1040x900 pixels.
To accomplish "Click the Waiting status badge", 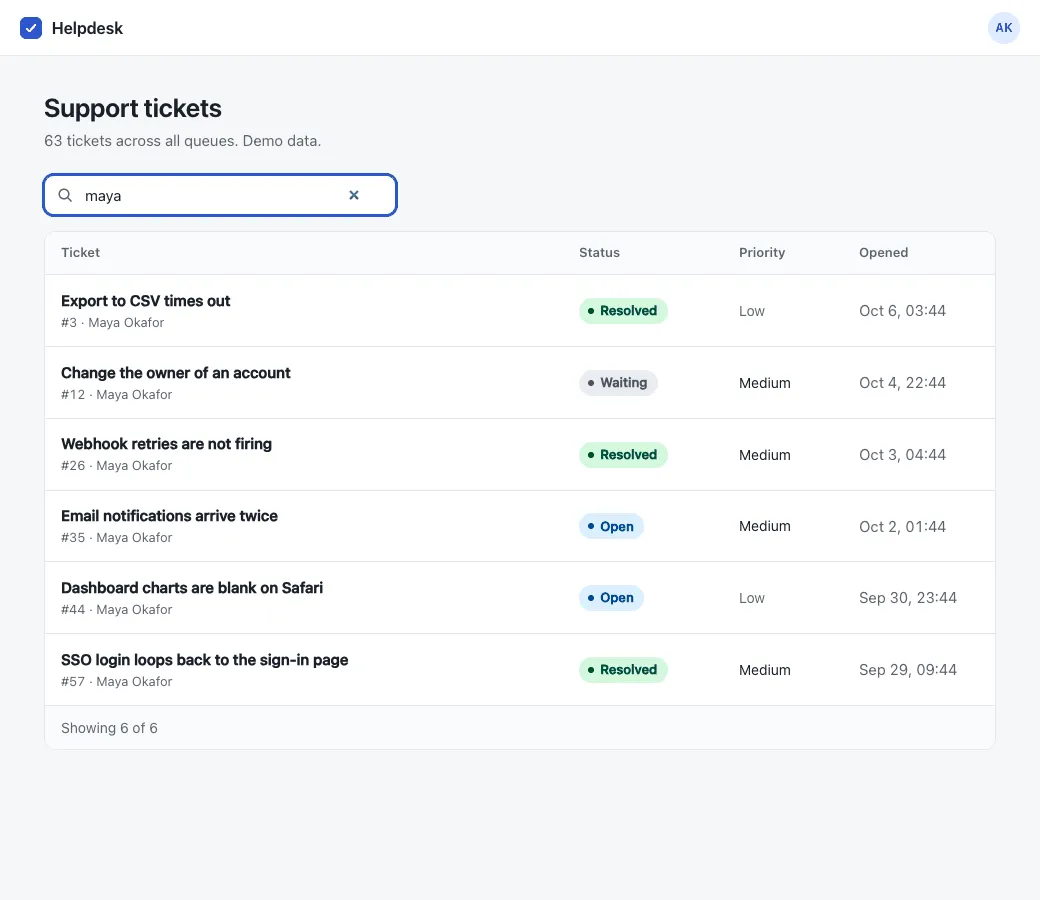I will 618,383.
